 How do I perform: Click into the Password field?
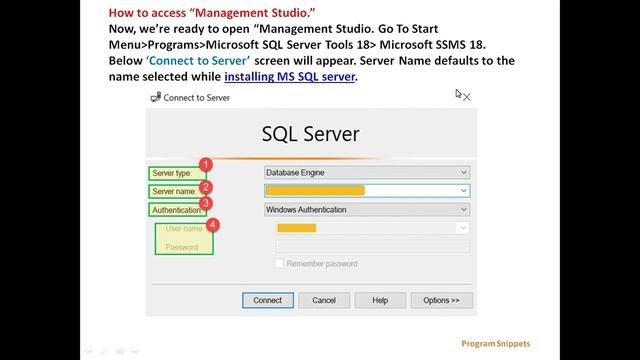[x=372, y=246]
